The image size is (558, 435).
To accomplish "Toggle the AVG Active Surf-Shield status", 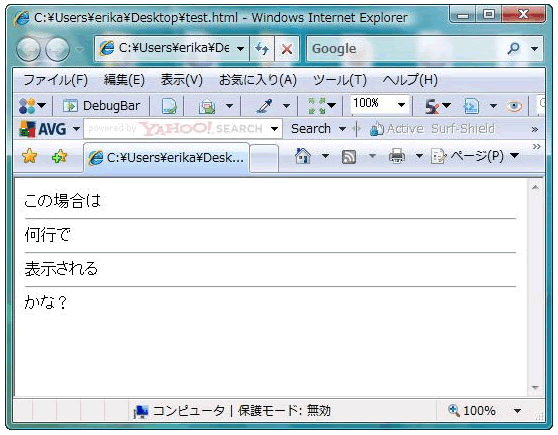I will (432, 129).
